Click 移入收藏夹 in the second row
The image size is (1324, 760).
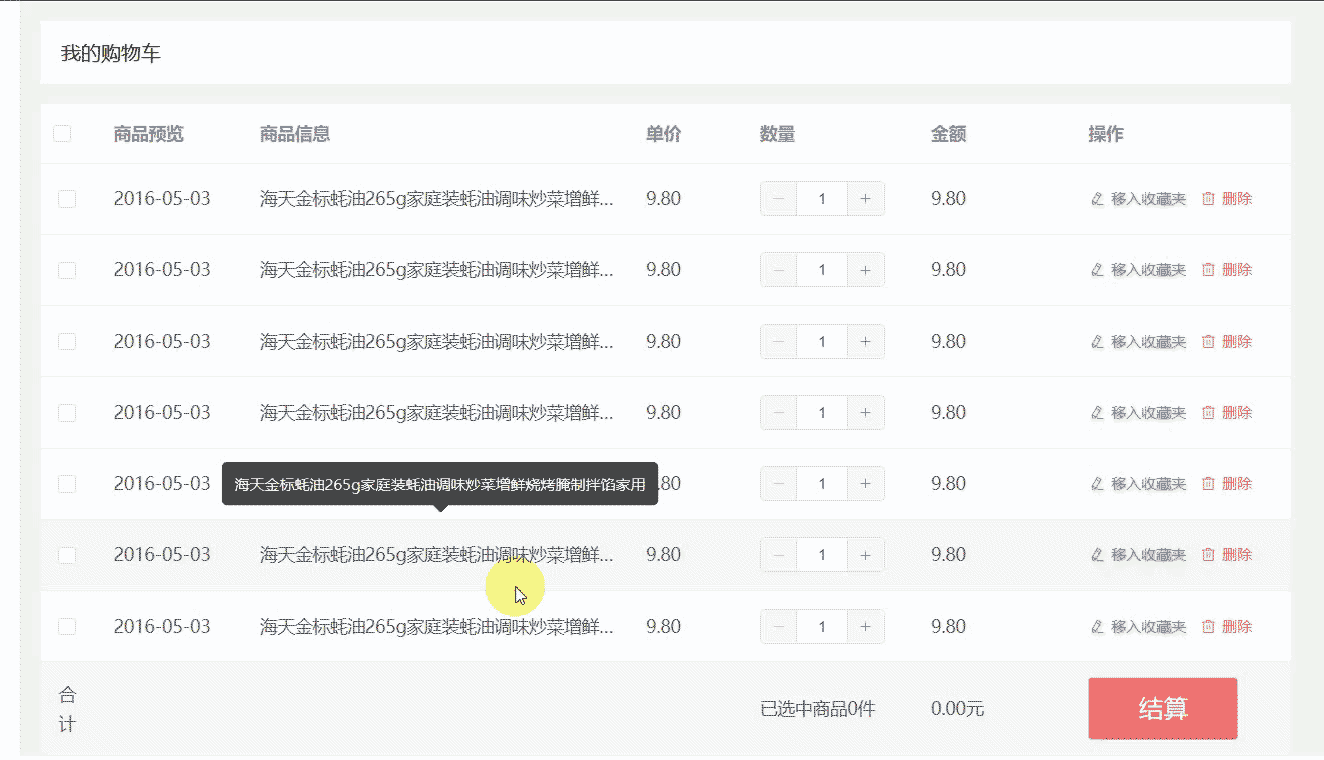(1138, 270)
